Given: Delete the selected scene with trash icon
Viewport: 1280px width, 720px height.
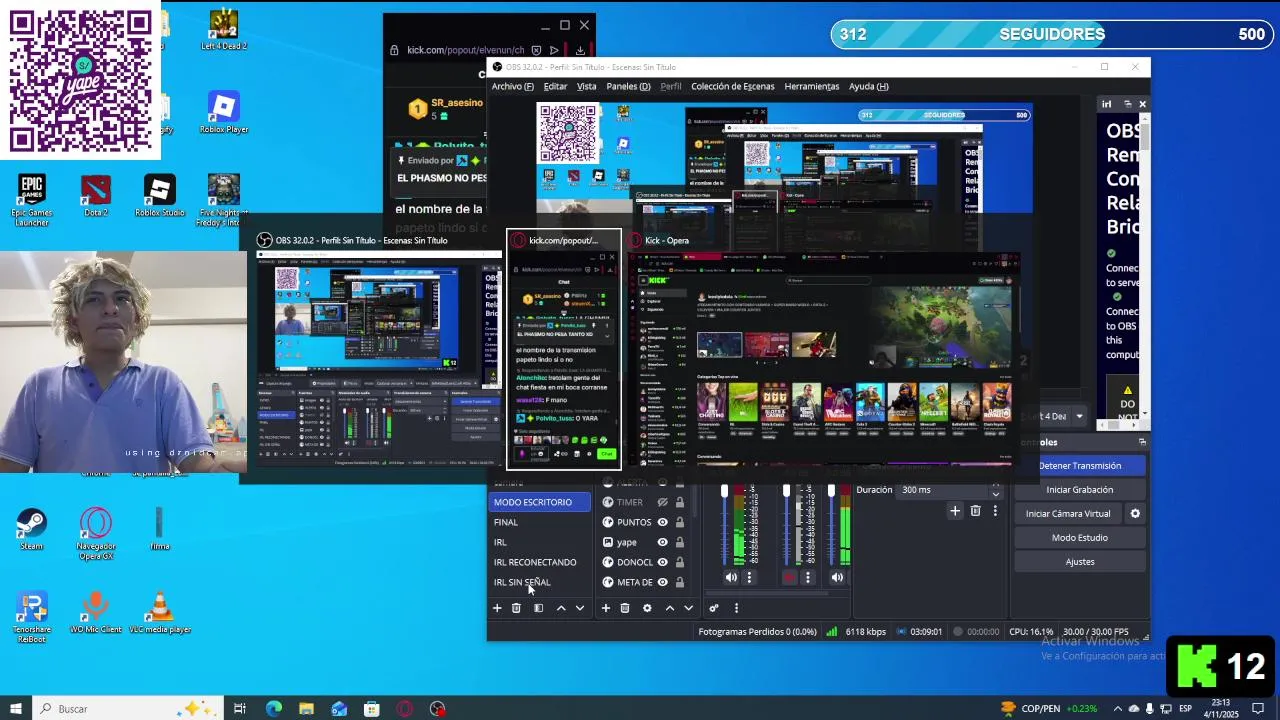Looking at the screenshot, I should [516, 608].
